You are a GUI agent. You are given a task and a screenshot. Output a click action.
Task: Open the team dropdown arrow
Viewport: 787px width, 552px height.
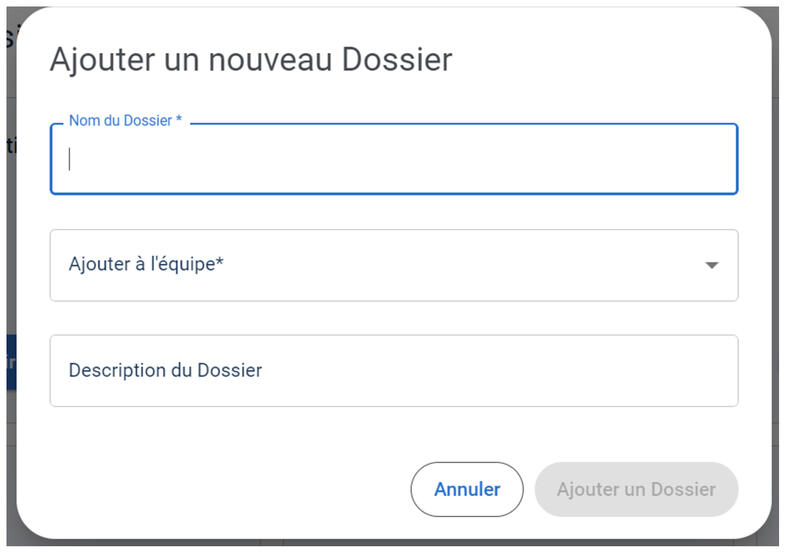(711, 265)
